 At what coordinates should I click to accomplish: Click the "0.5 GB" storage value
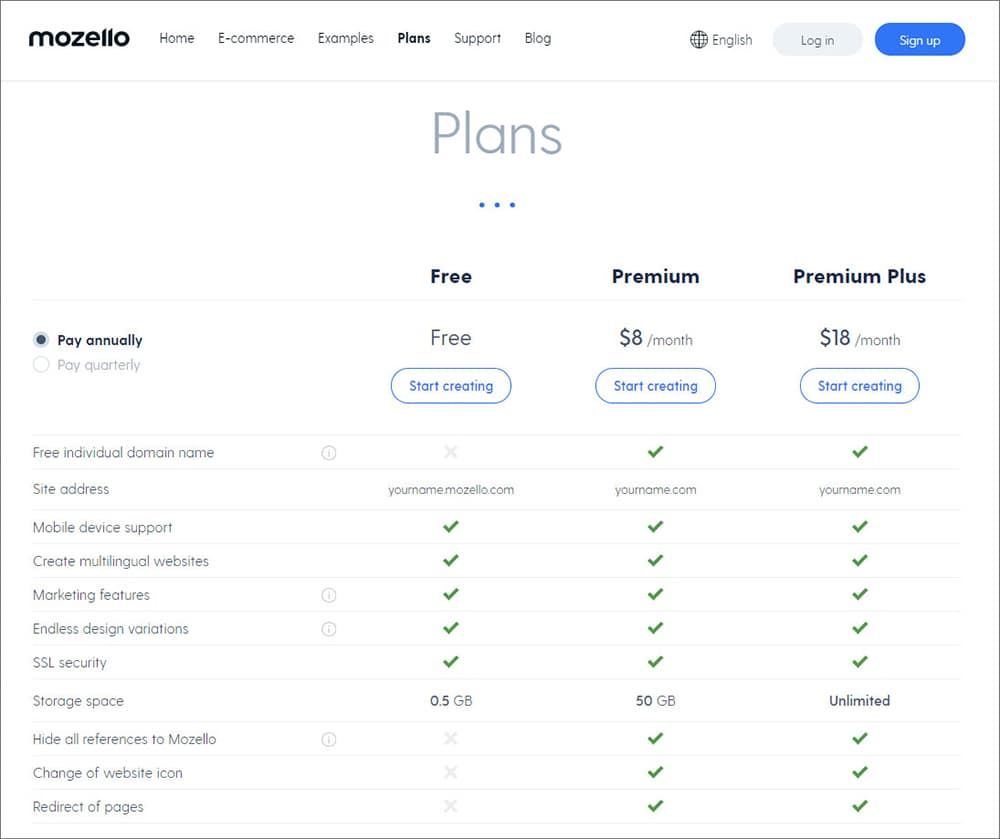pyautogui.click(x=451, y=701)
